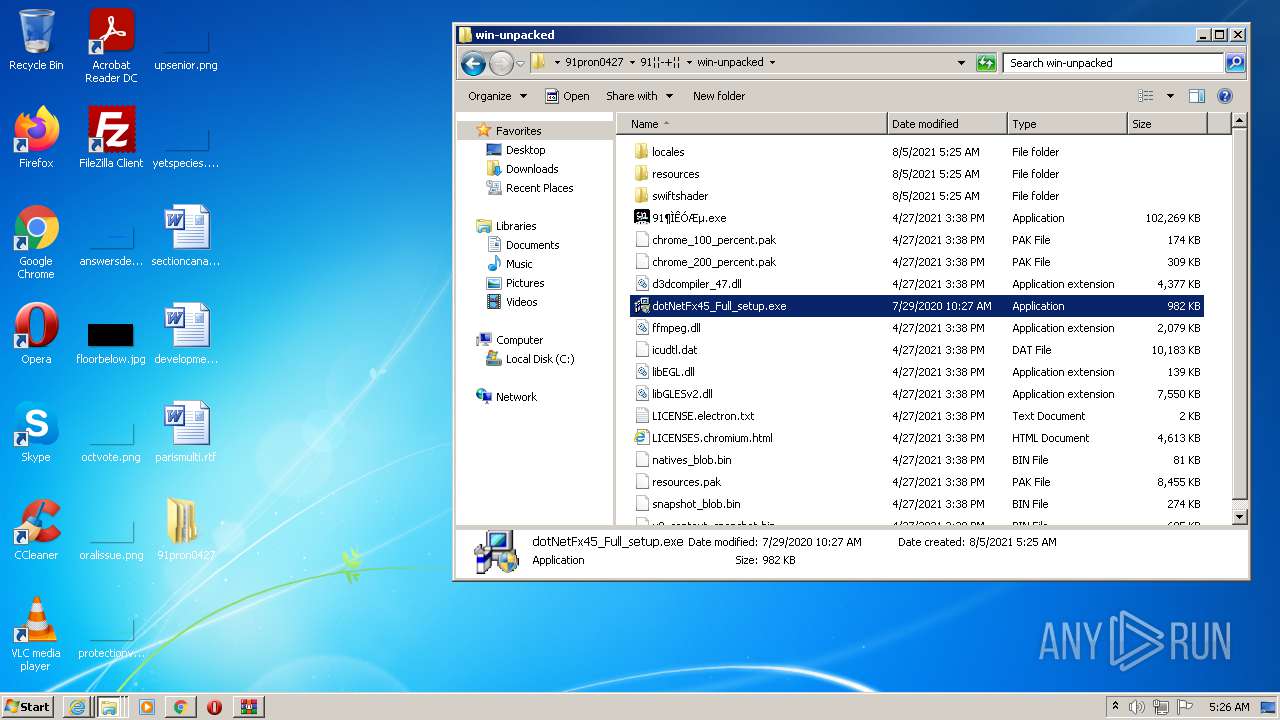1280x720 pixels.
Task: Show the preview pane icon
Action: [1197, 96]
